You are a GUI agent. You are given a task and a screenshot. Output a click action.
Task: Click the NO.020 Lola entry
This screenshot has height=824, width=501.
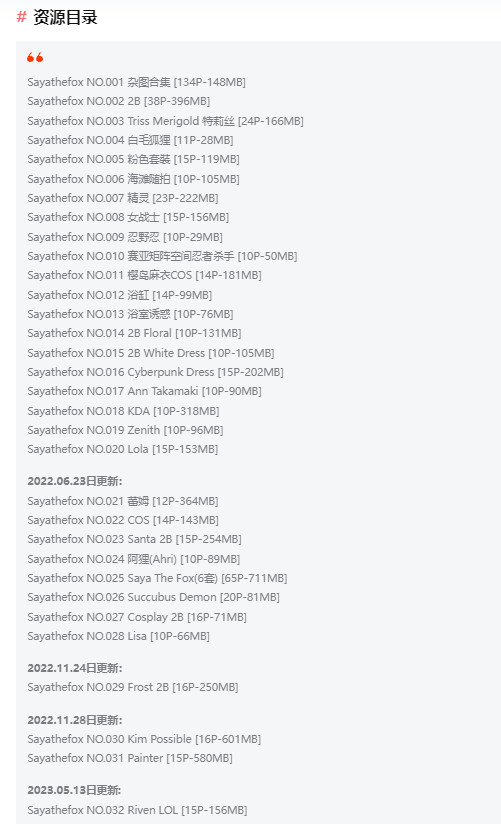pos(122,449)
